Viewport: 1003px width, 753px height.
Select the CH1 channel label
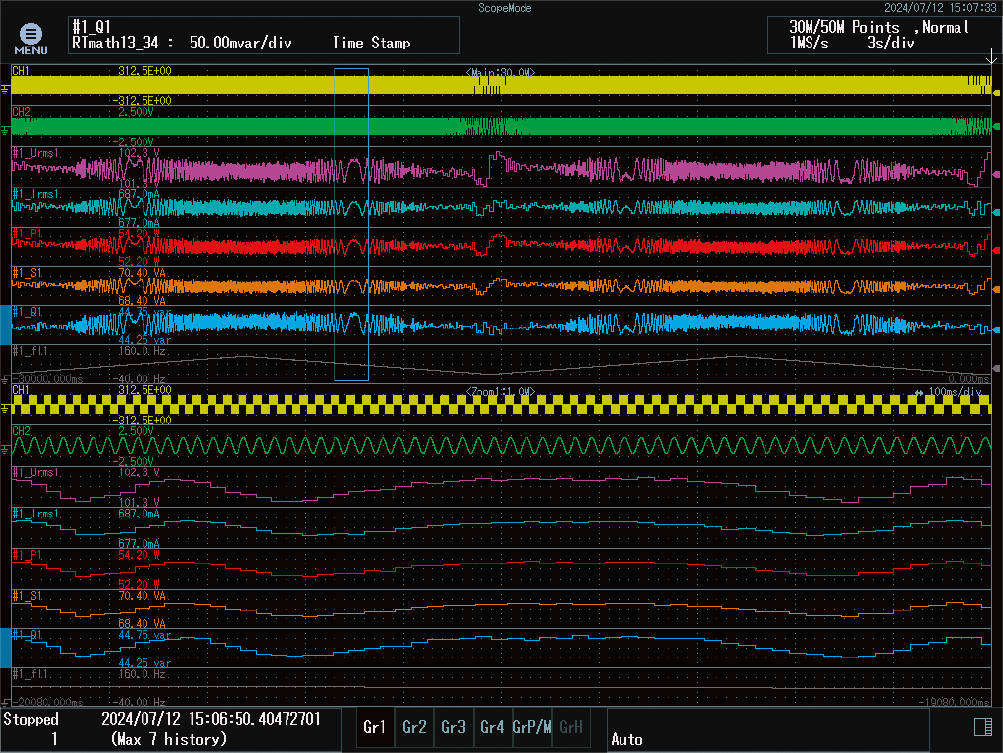pyautogui.click(x=23, y=71)
